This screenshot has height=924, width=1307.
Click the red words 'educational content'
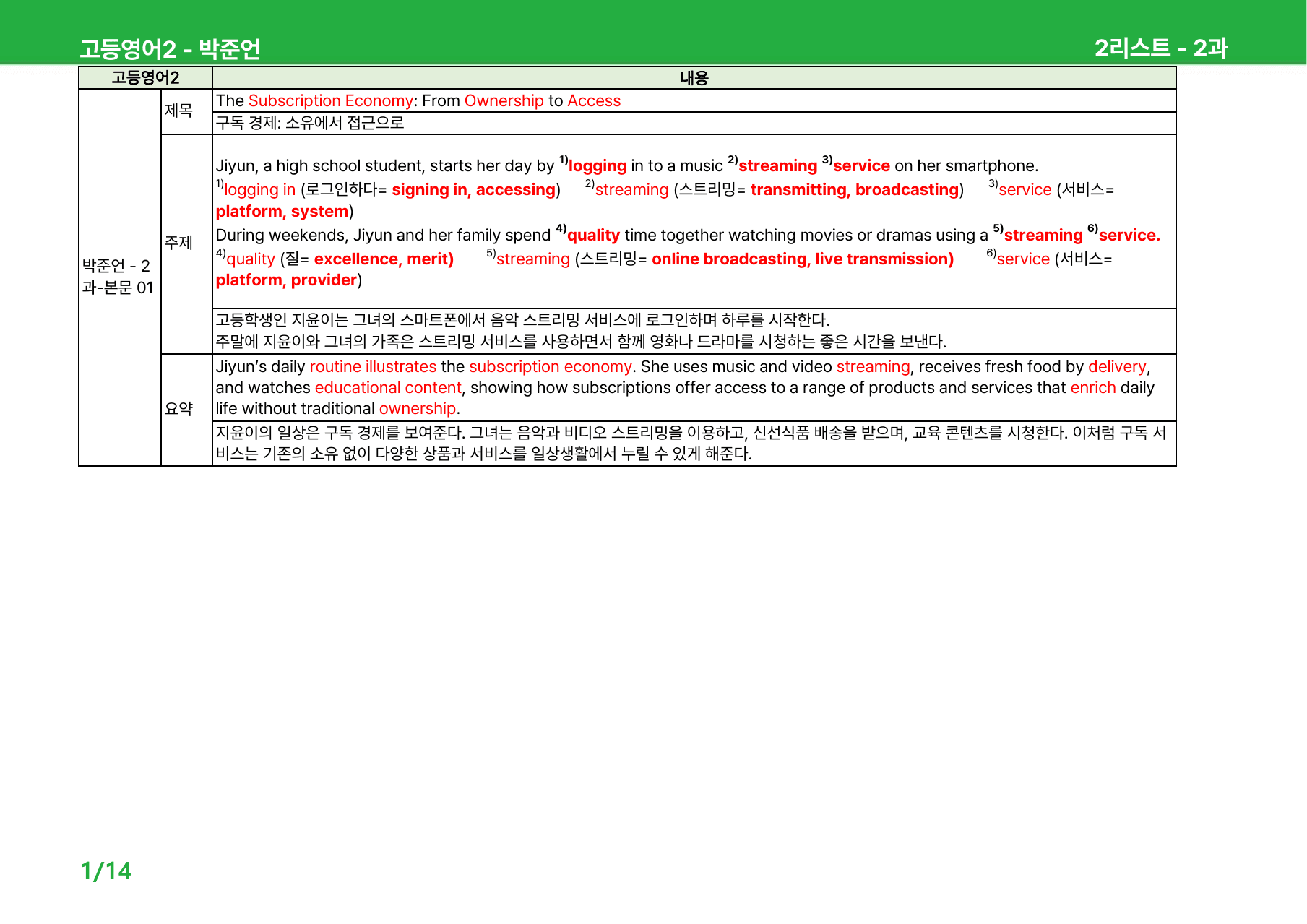pyautogui.click(x=388, y=387)
